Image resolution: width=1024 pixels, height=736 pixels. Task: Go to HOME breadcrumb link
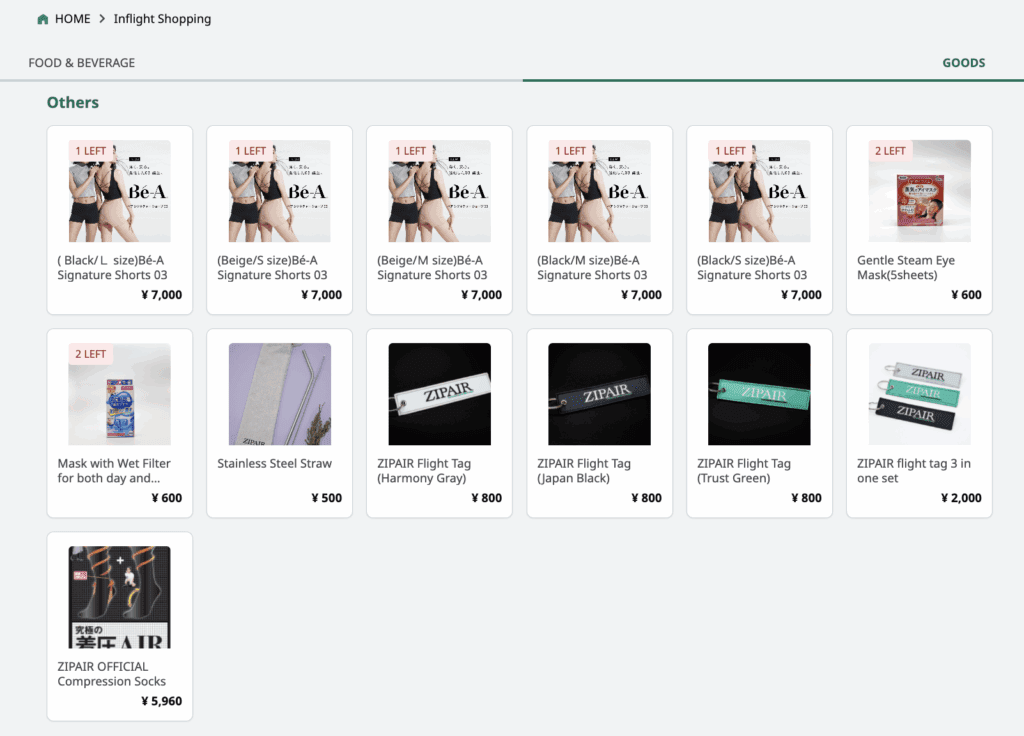click(72, 19)
